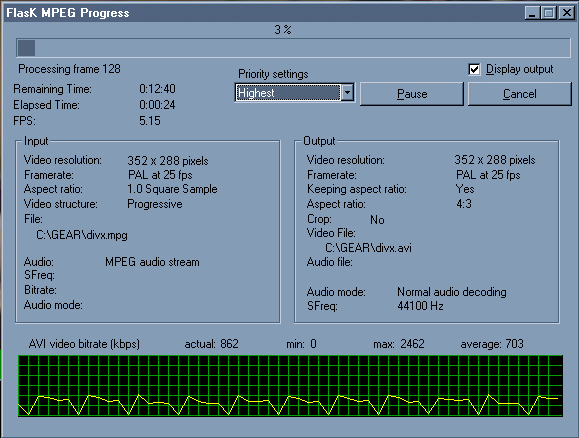Open the priority dropdown arrow

347,93
